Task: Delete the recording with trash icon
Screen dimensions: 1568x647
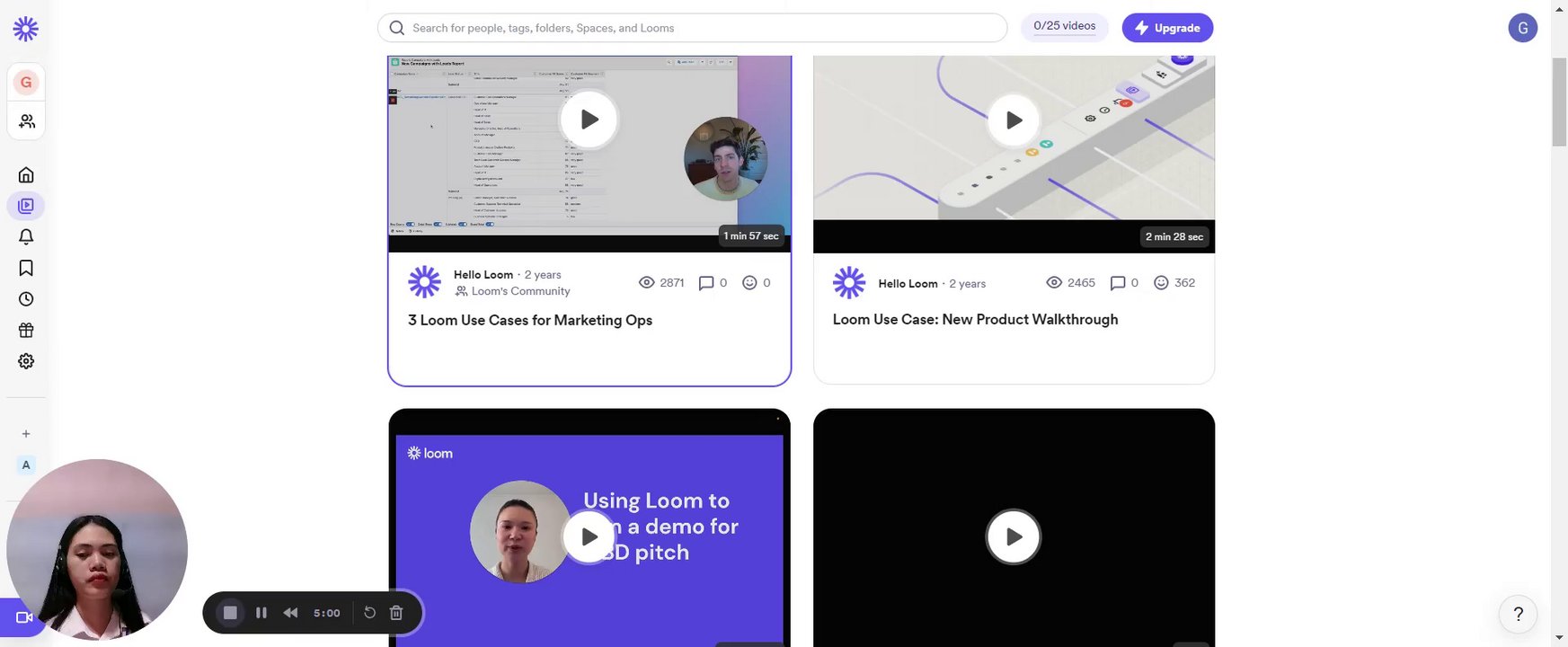Action: point(396,613)
